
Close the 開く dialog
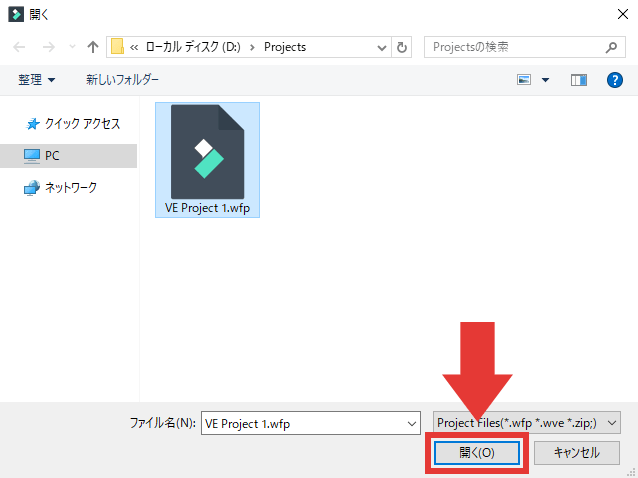(x=623, y=15)
